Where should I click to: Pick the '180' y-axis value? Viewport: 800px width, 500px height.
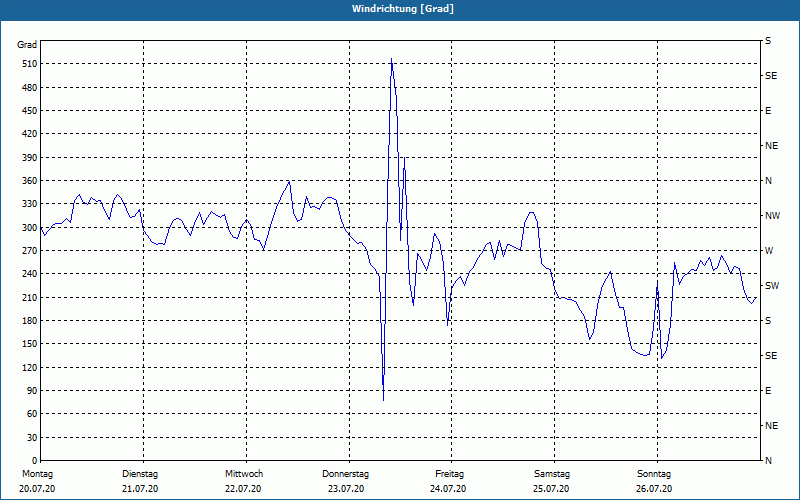pos(29,321)
